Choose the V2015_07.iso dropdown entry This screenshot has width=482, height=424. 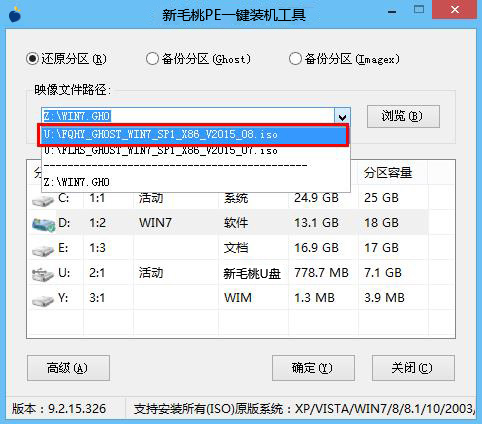196,151
